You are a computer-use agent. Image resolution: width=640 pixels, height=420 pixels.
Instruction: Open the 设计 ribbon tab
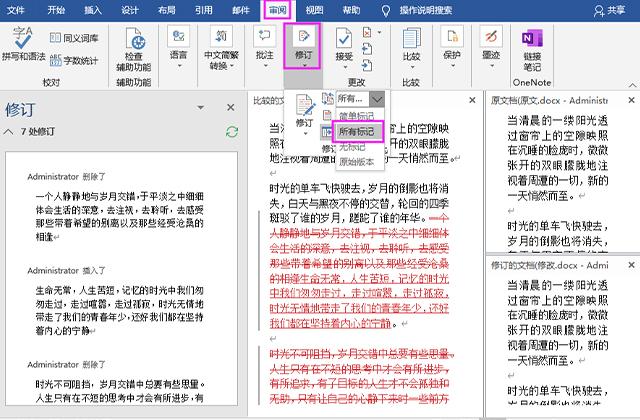click(x=130, y=10)
